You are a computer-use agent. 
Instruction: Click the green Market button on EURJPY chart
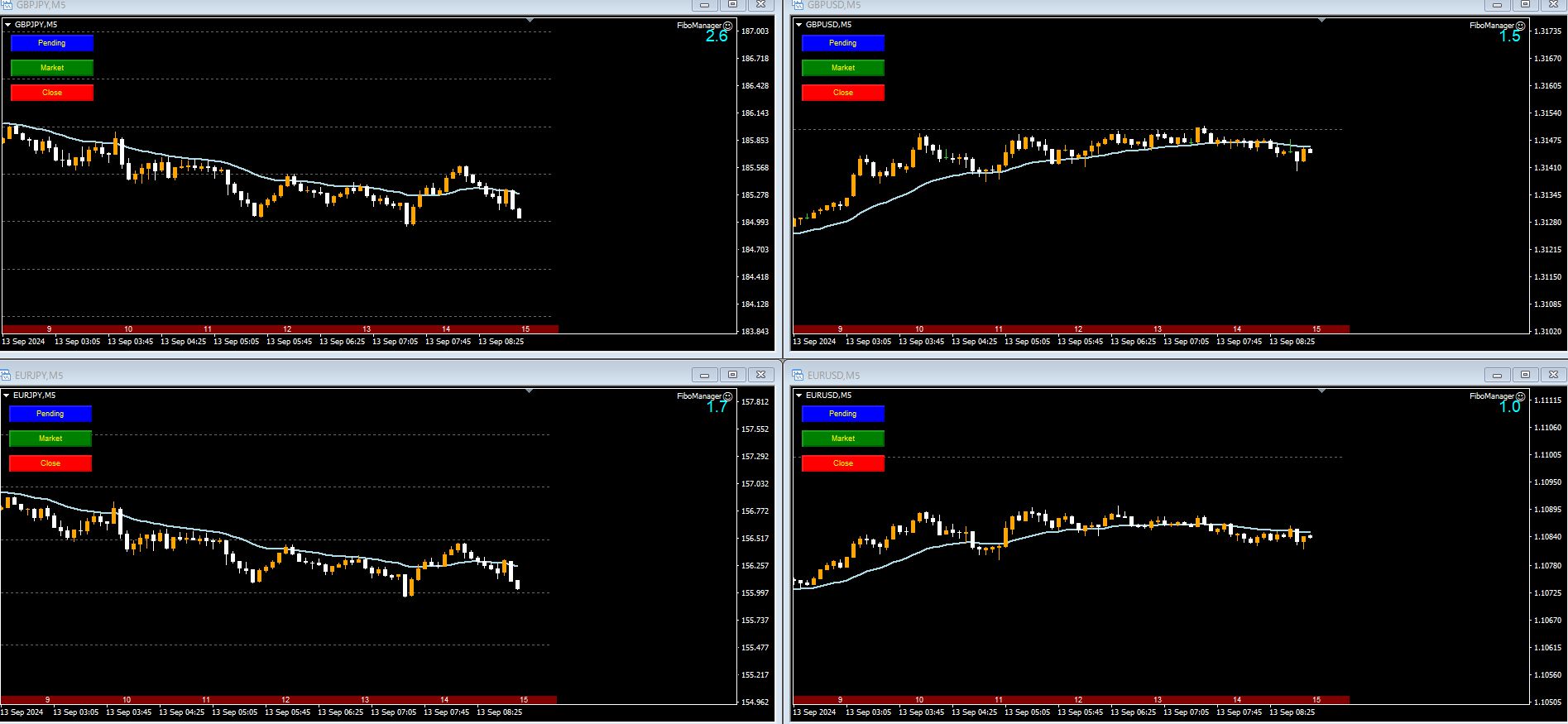point(50,439)
